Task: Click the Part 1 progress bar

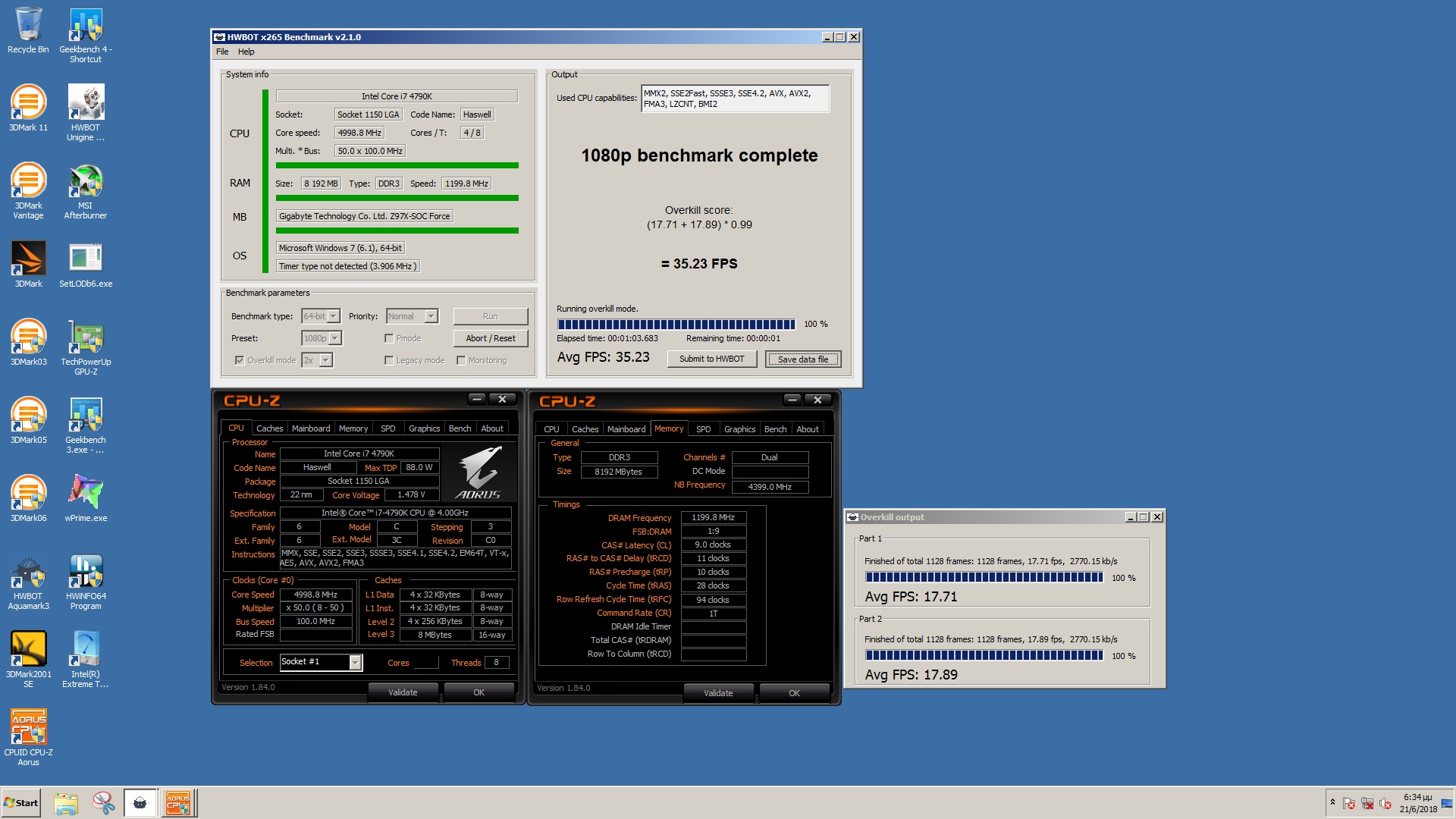Action: point(984,578)
